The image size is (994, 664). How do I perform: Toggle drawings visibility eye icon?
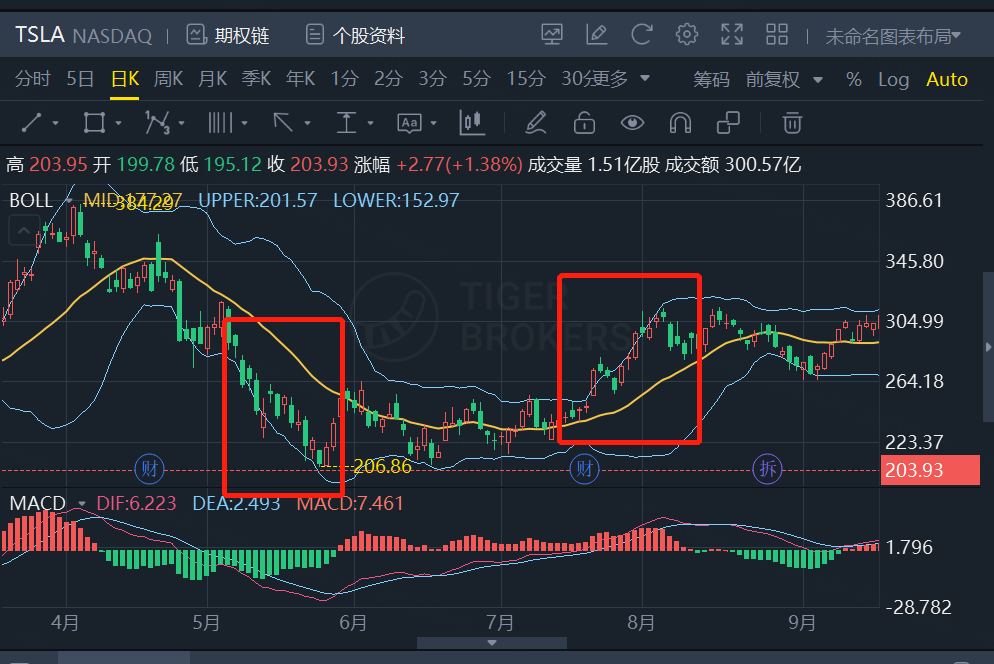632,122
